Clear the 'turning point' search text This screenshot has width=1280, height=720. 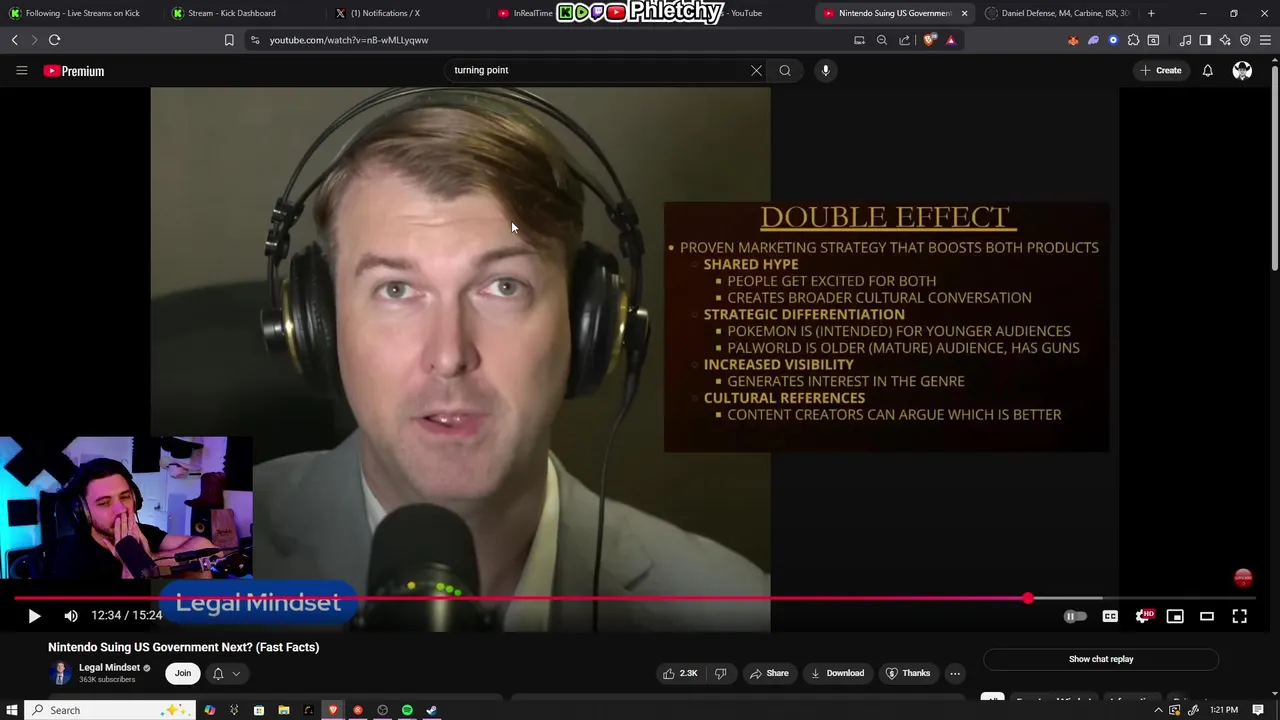(x=756, y=70)
